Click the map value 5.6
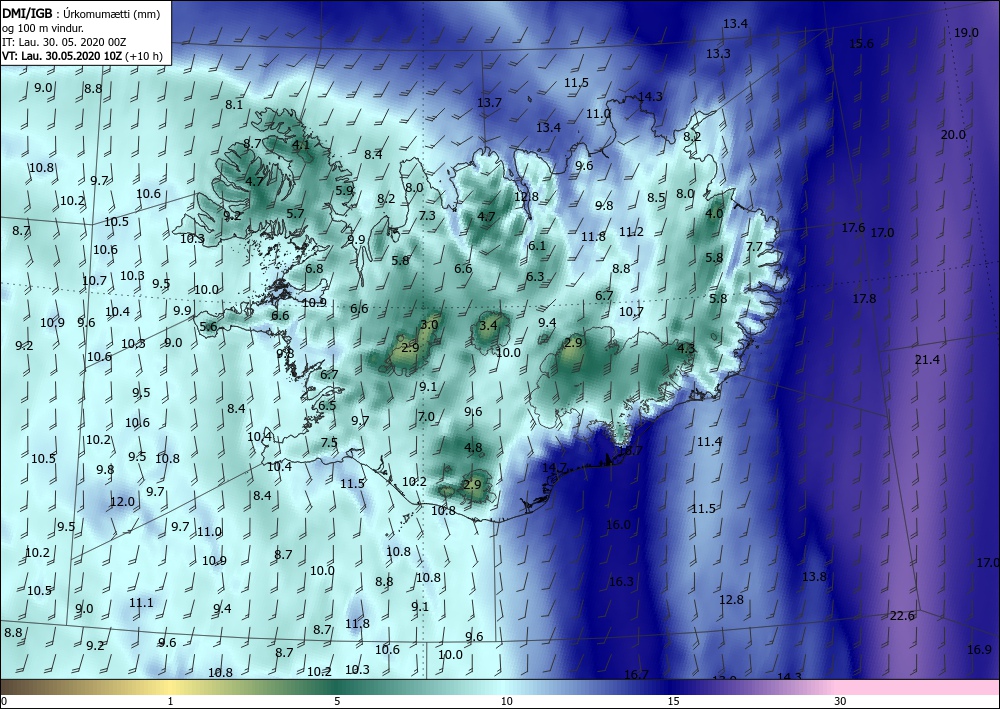 208,327
